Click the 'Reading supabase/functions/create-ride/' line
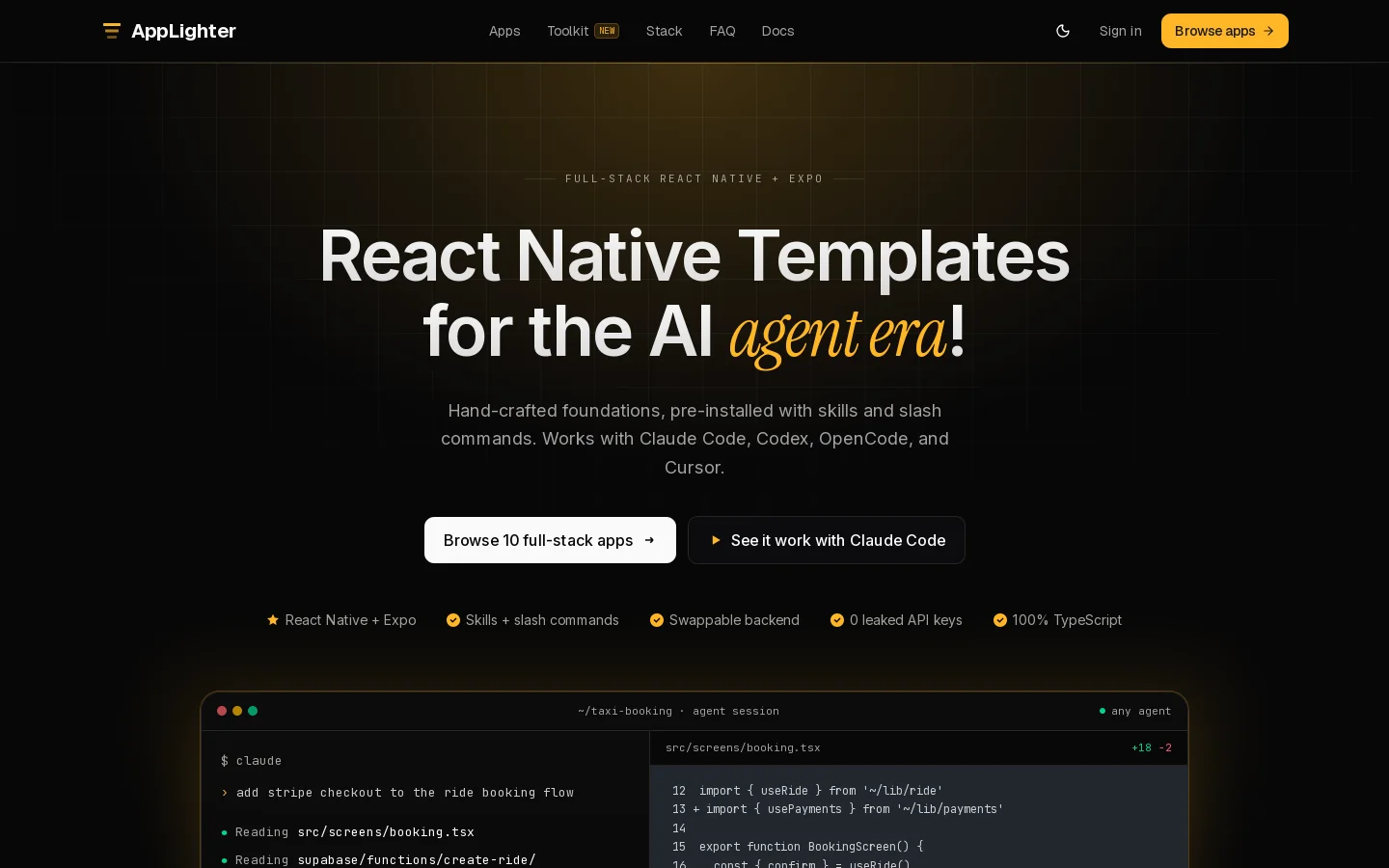Image resolution: width=1389 pixels, height=868 pixels. point(386,859)
